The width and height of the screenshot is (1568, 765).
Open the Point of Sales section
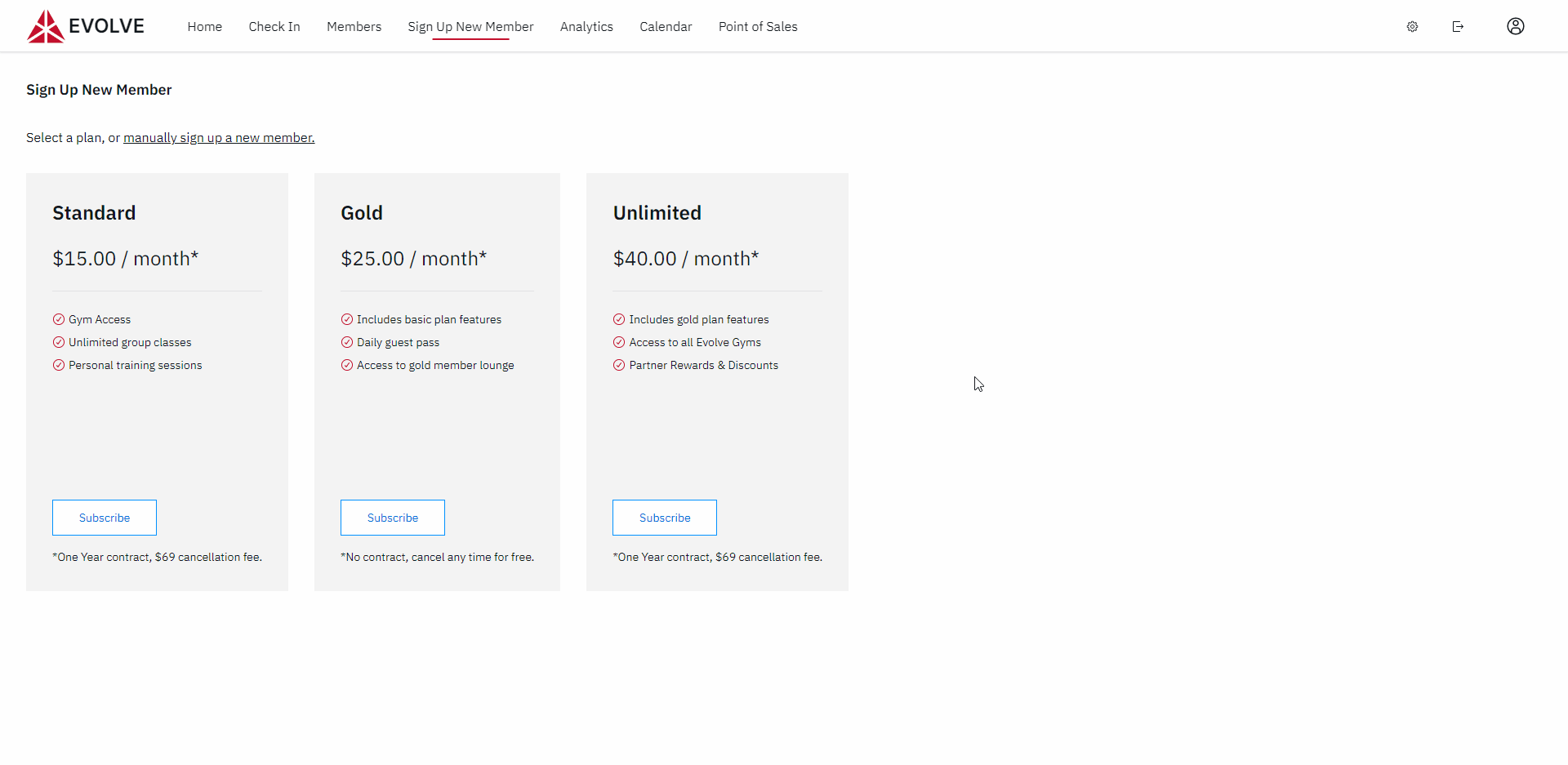pos(757,26)
